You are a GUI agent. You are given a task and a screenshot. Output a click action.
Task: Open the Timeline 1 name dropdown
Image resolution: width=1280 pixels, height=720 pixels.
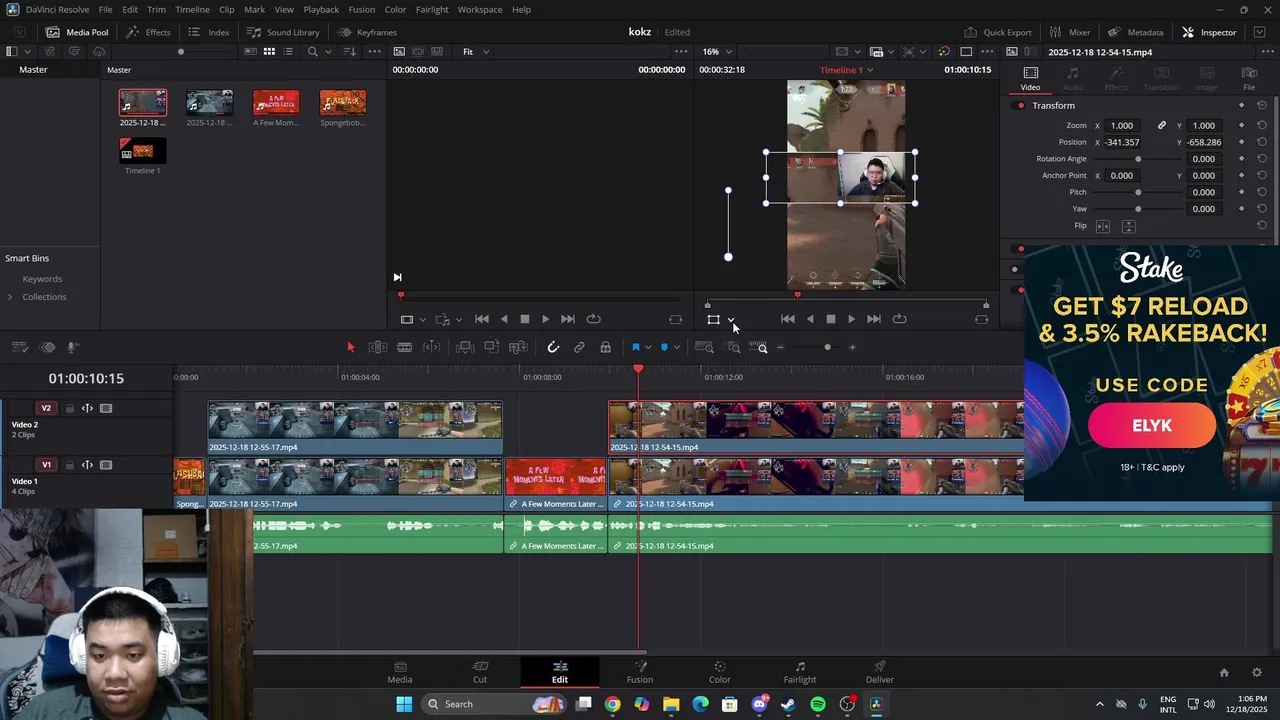pyautogui.click(x=847, y=70)
